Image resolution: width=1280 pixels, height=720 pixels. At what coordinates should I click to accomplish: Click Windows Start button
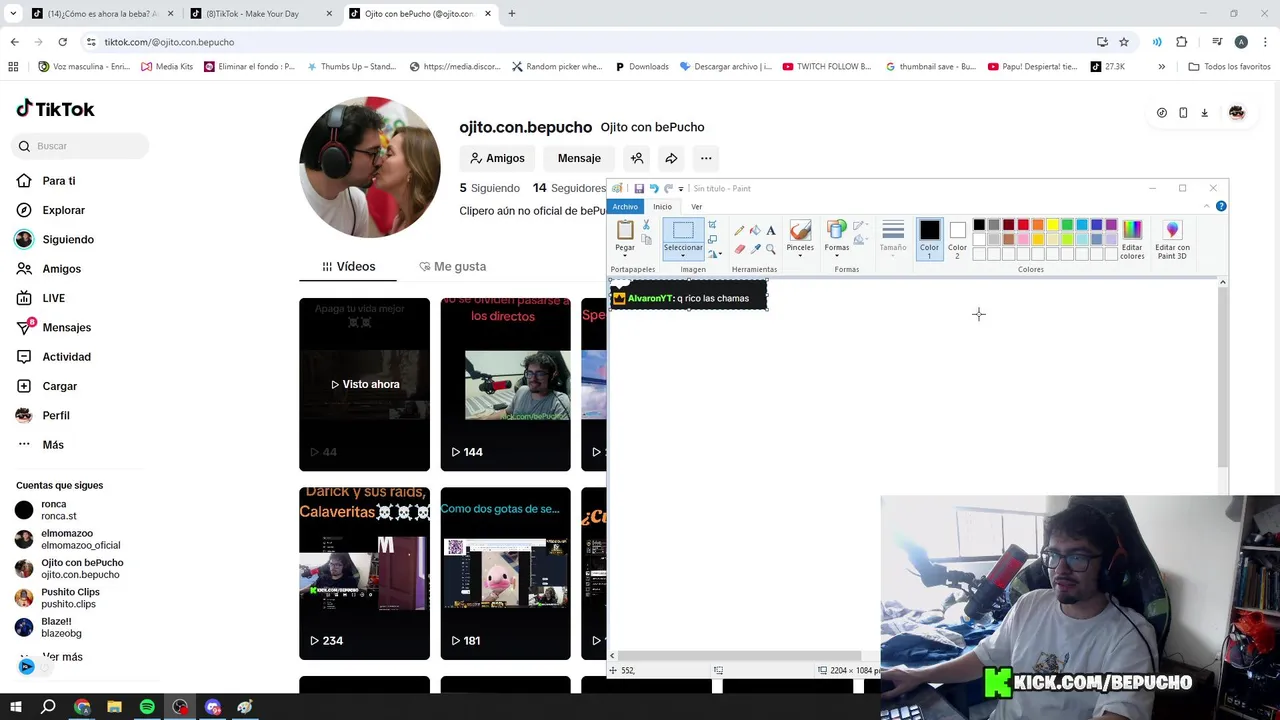[x=16, y=707]
